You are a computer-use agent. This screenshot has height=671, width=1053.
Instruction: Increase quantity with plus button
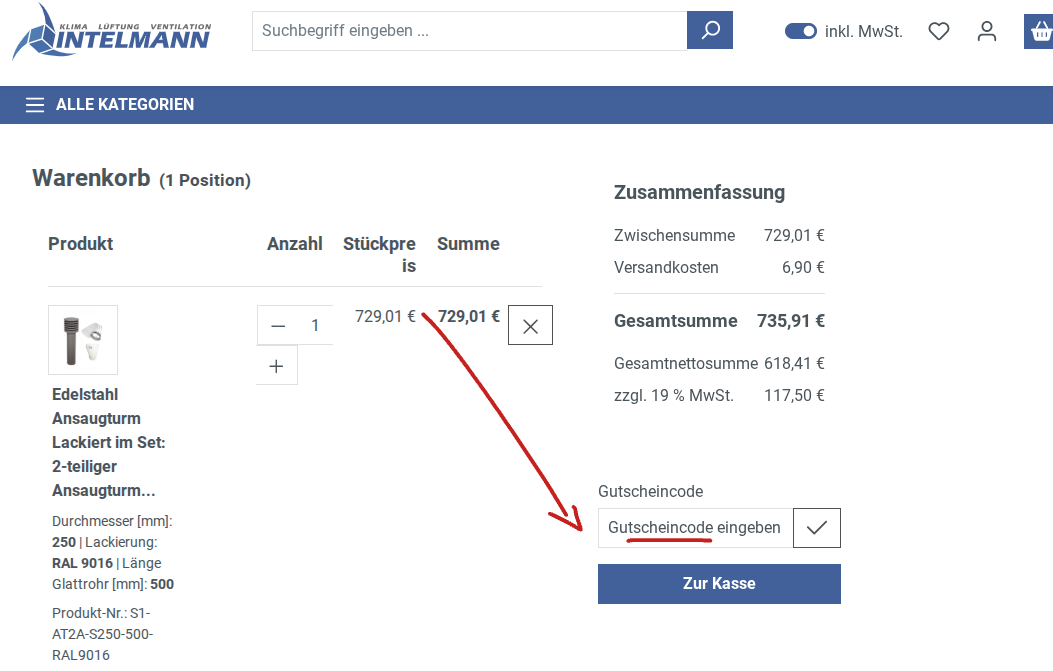pyautogui.click(x=277, y=366)
